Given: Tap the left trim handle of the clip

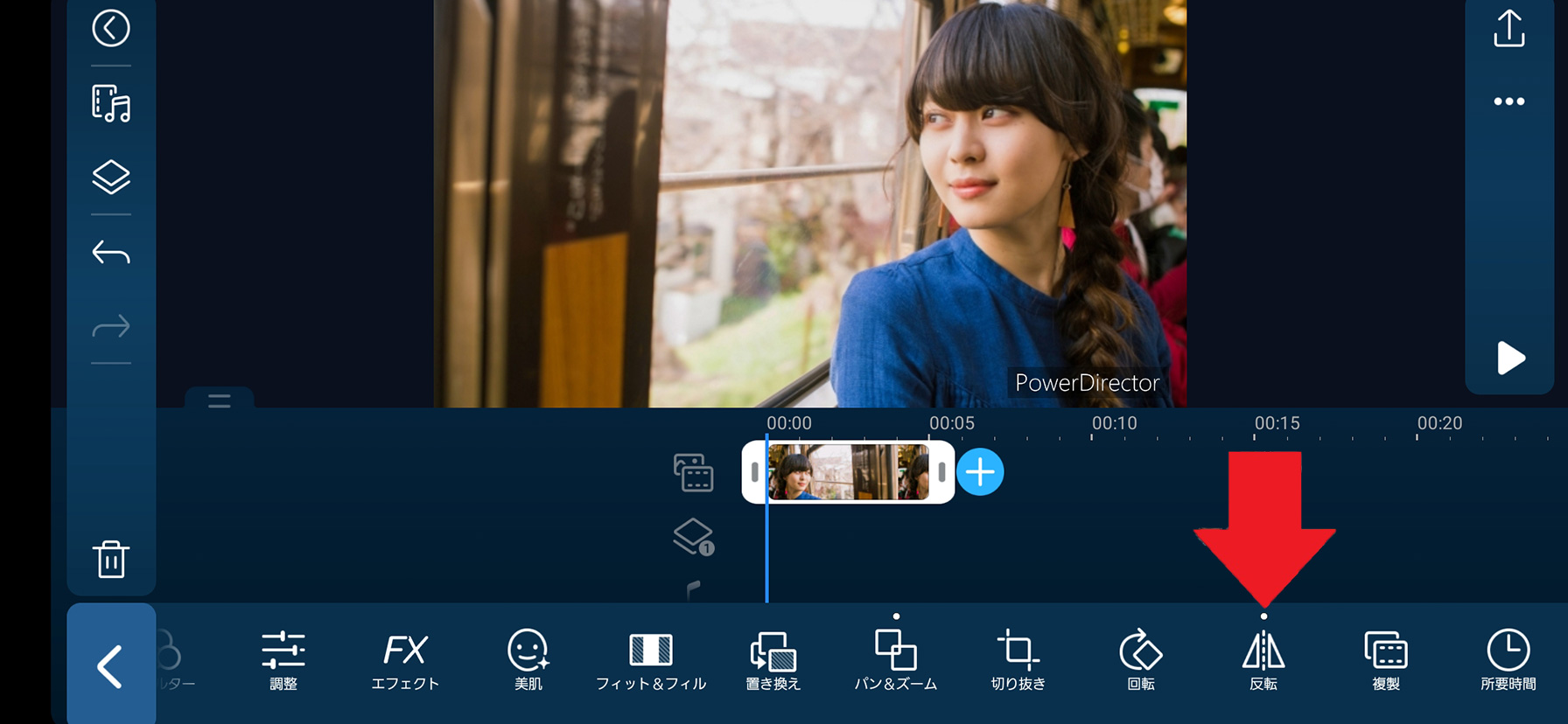Looking at the screenshot, I should [x=754, y=472].
